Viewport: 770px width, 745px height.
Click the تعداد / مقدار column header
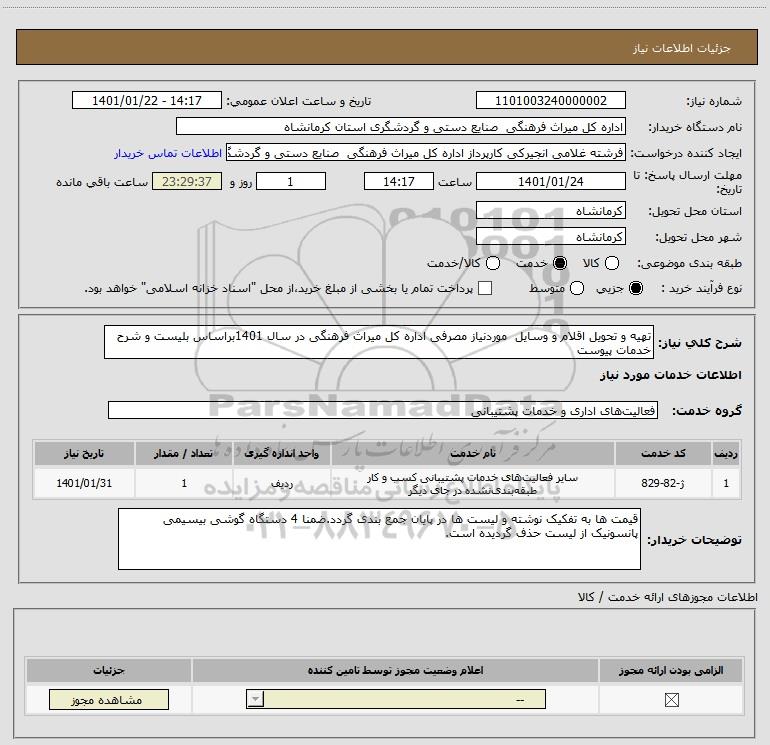pos(184,453)
